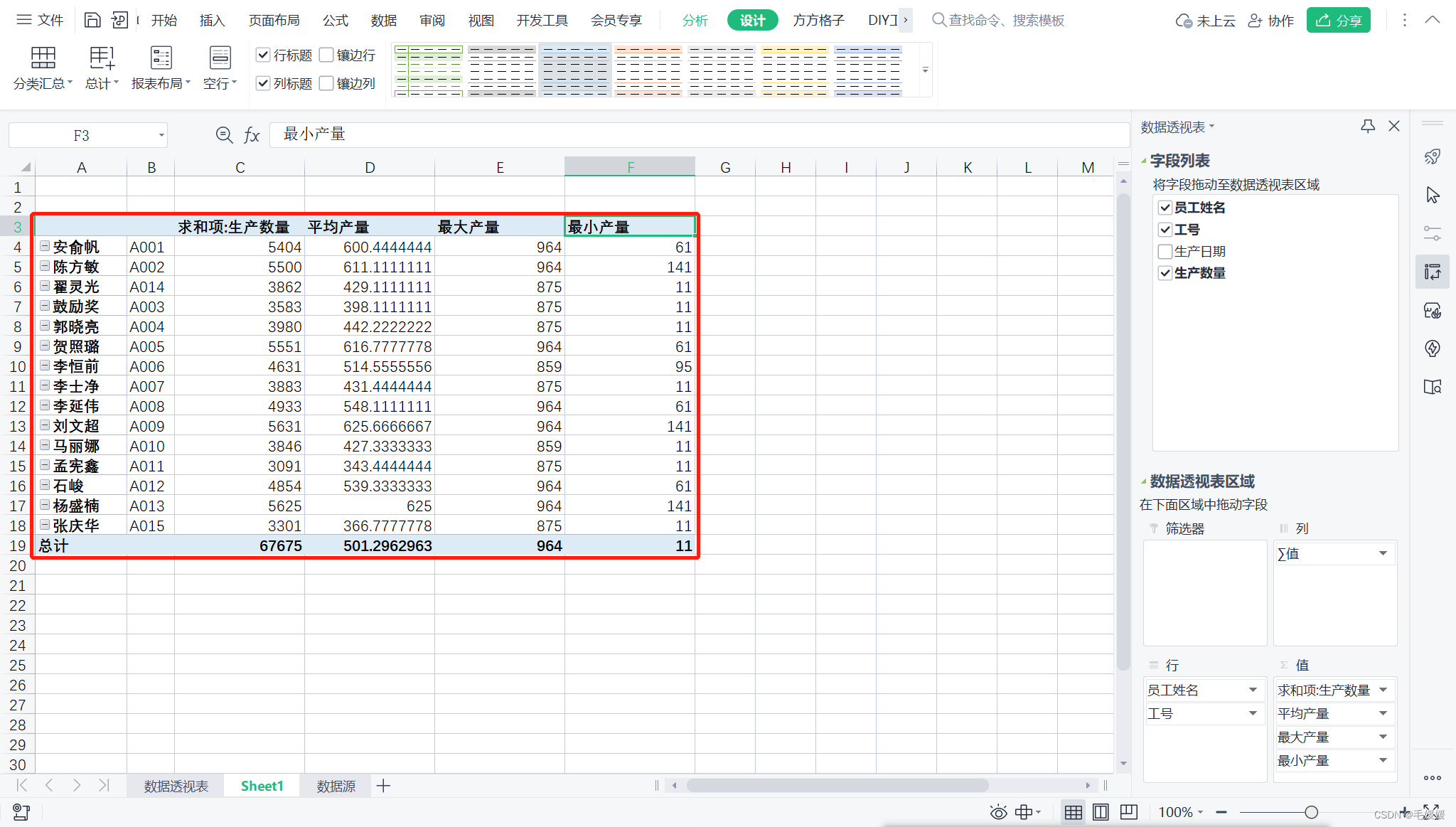Click the settings sliders icon in sidebar
This screenshot has height=827, width=1456.
pos(1433,233)
